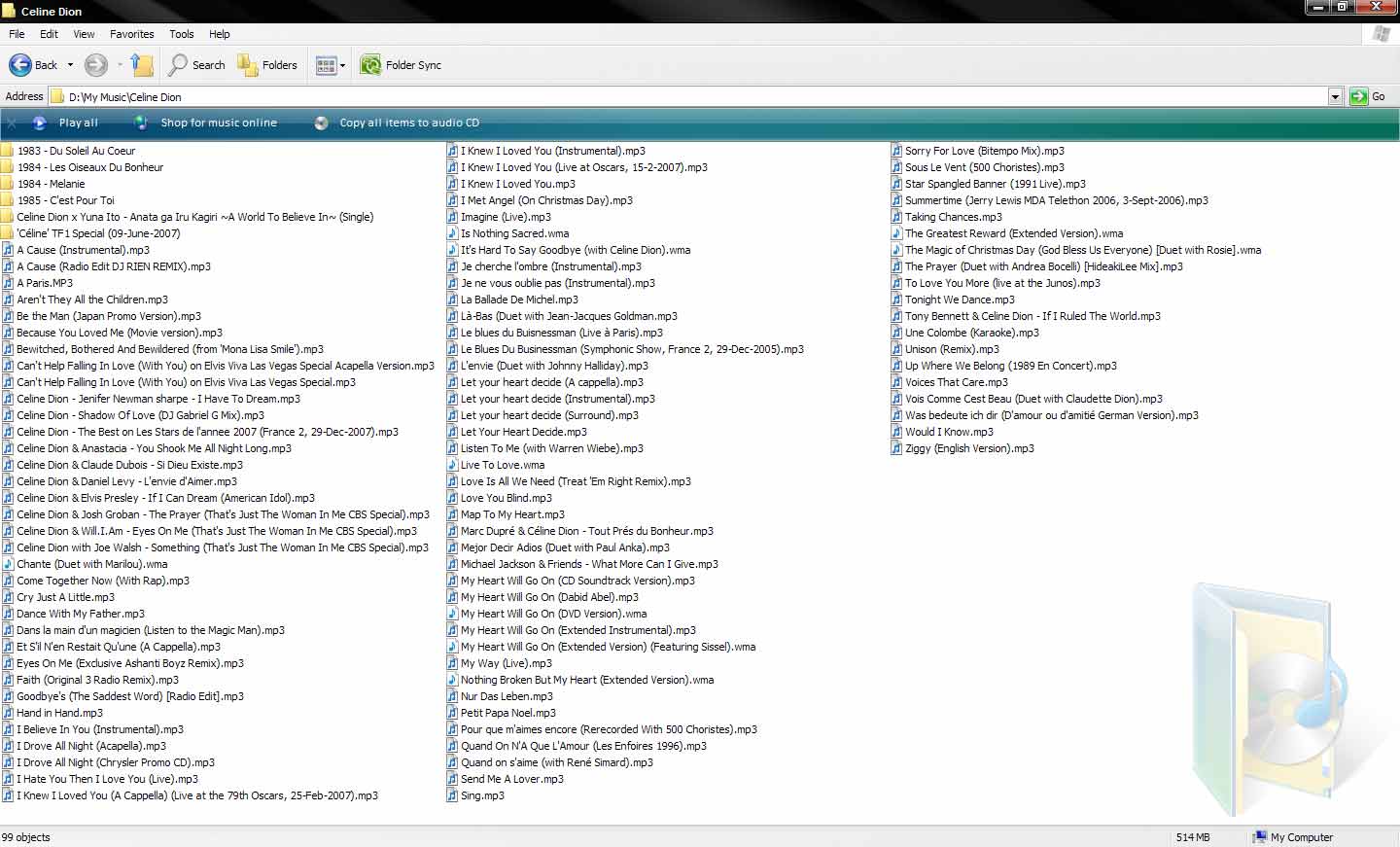Show the Folders pane
This screenshot has width=1400, height=847.
[x=267, y=65]
